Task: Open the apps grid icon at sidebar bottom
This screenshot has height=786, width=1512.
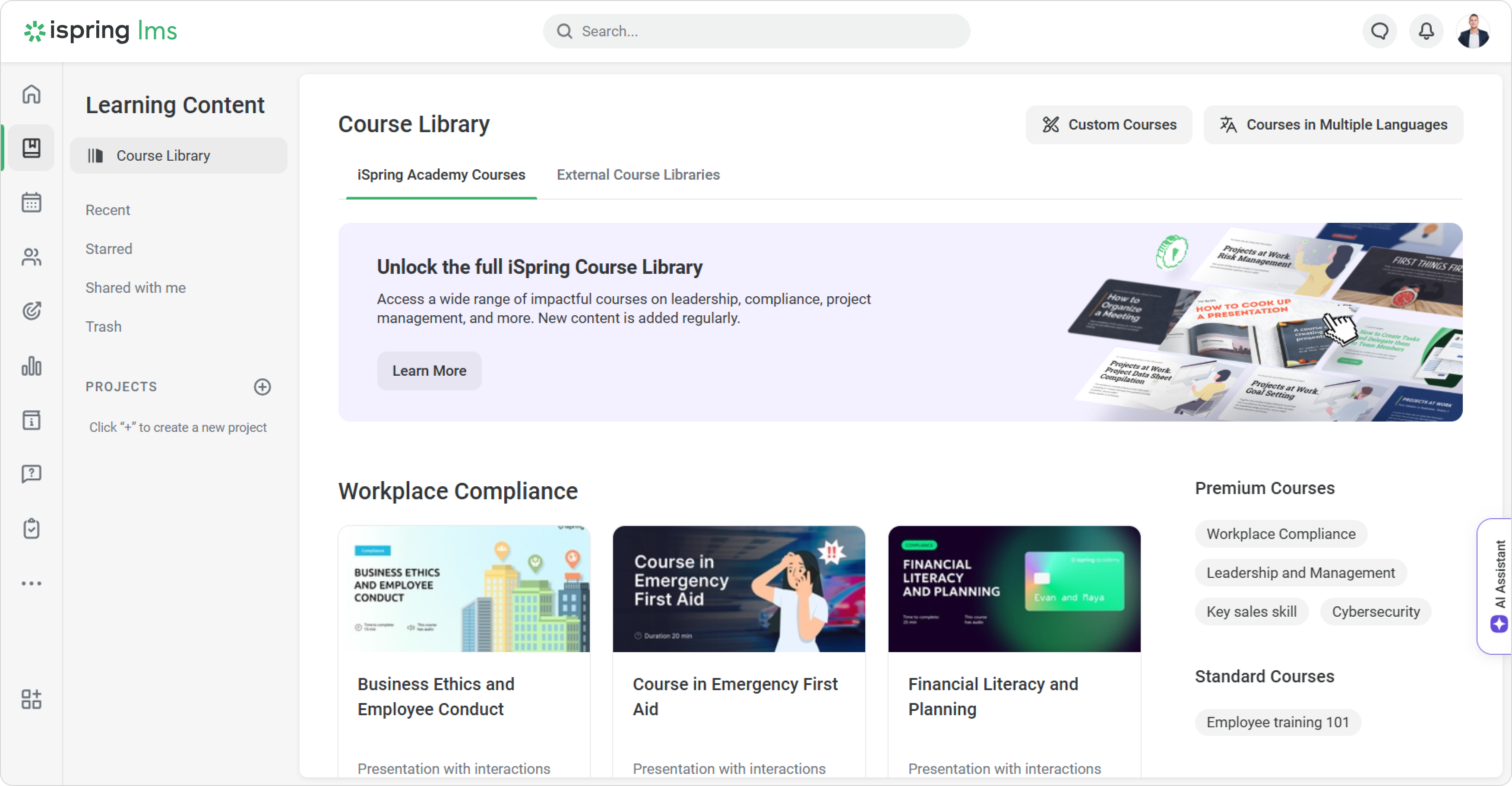Action: [x=31, y=699]
